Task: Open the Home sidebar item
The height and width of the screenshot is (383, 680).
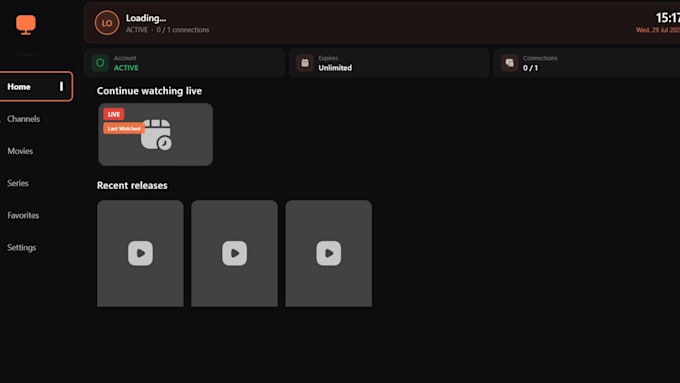Action: pyautogui.click(x=36, y=86)
